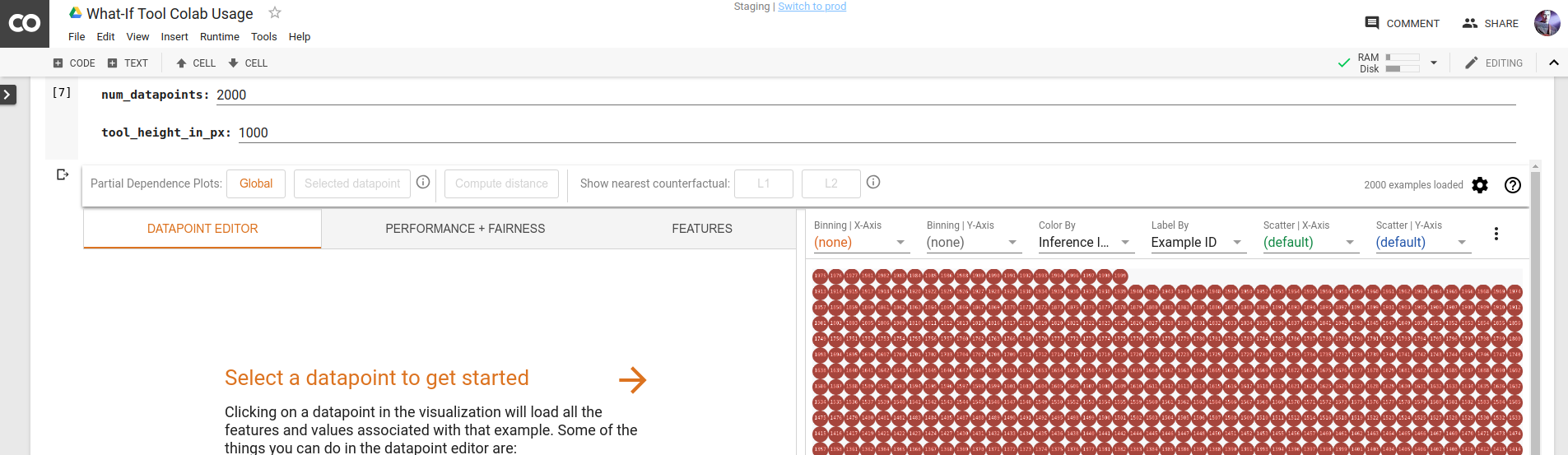Screen dimensions: 1568x455
Task: Open the Insert menu
Action: pyautogui.click(x=174, y=37)
